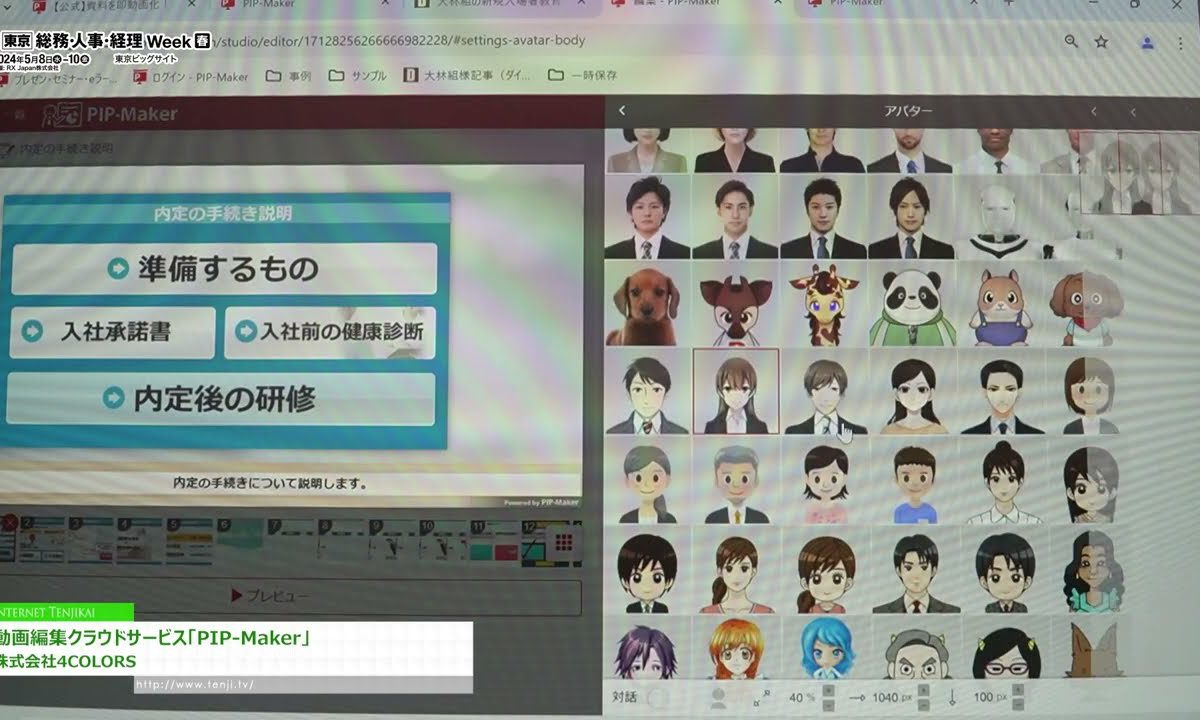
Task: Toggle the 対話 switch
Action: pyautogui.click(x=658, y=697)
